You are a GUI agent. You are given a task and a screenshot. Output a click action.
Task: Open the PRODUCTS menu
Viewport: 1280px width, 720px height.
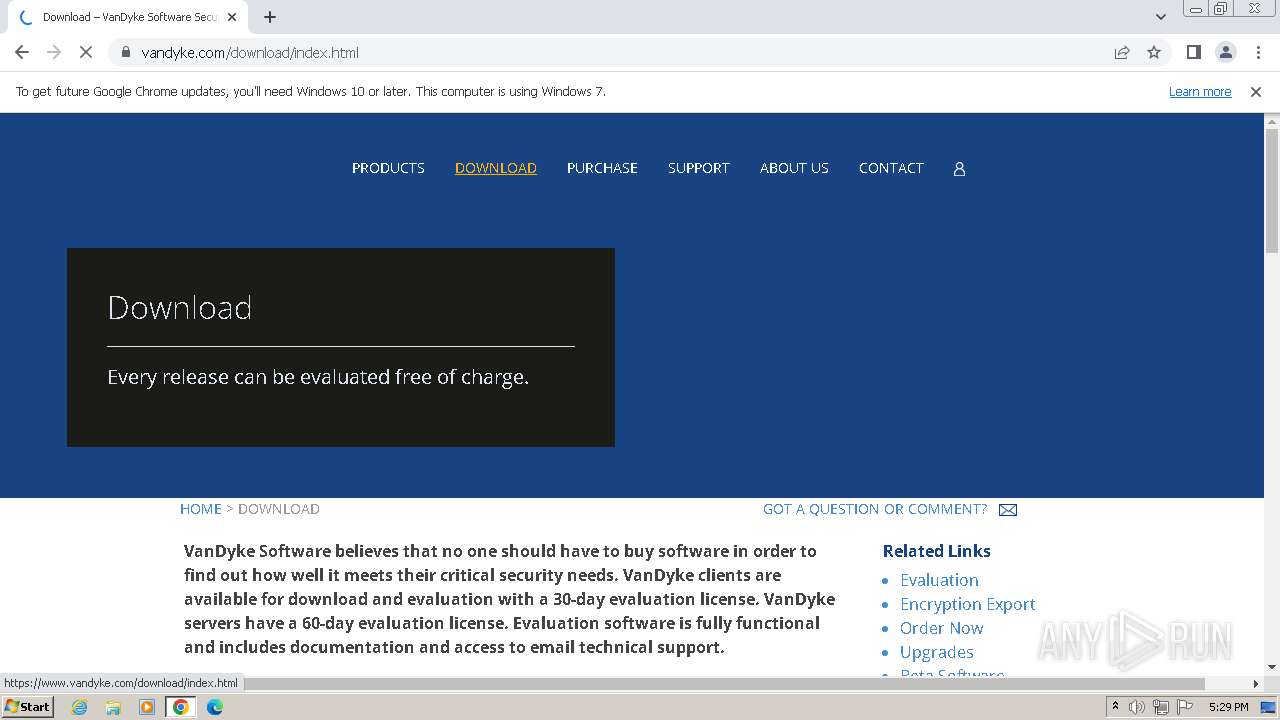[388, 168]
